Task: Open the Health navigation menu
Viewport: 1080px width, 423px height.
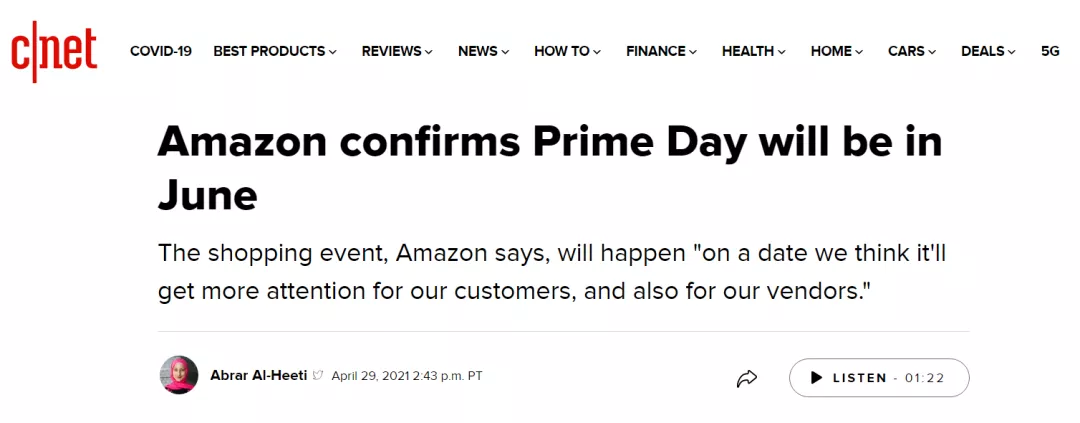Action: 754,52
